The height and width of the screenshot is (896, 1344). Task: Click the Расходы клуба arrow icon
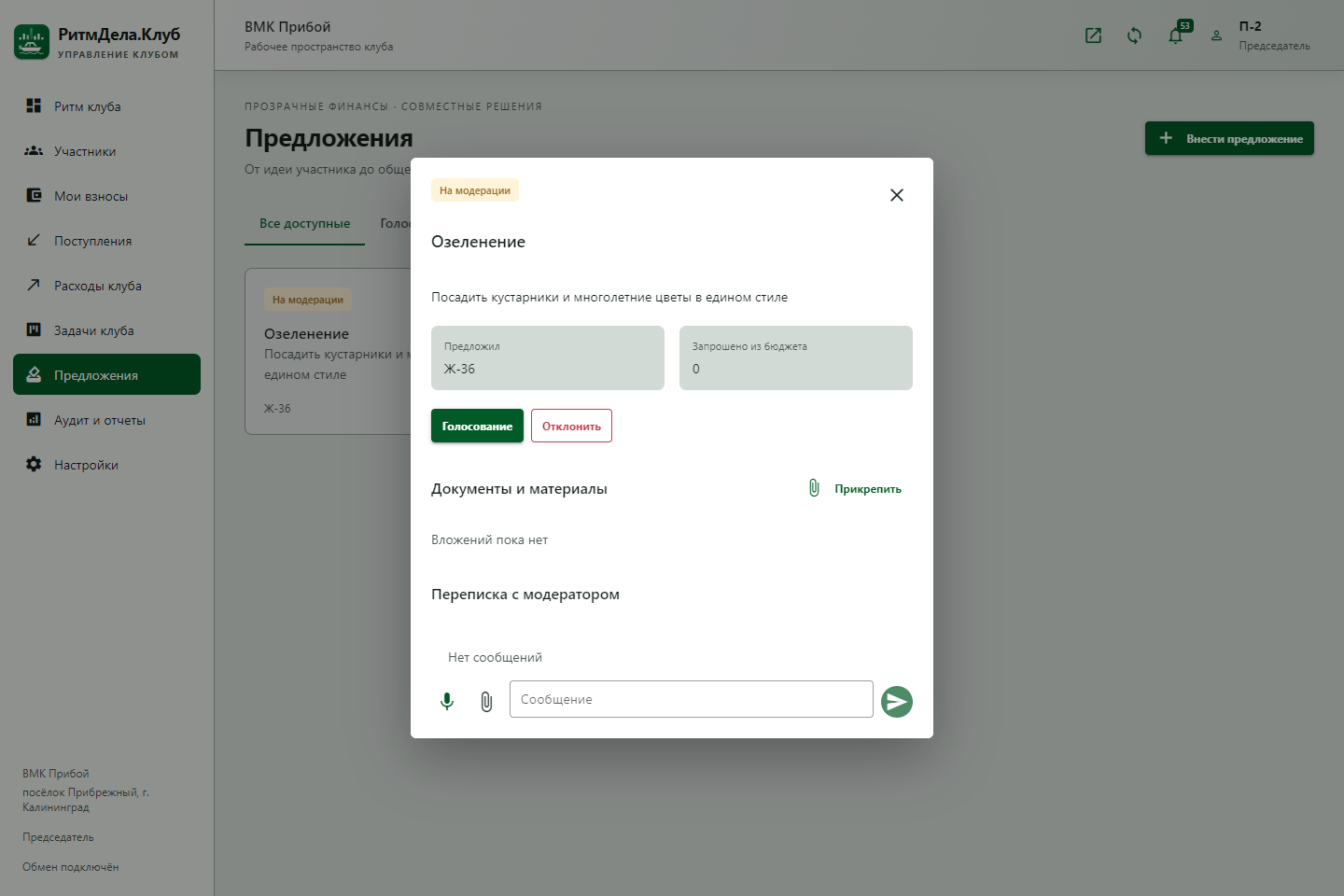tap(34, 285)
